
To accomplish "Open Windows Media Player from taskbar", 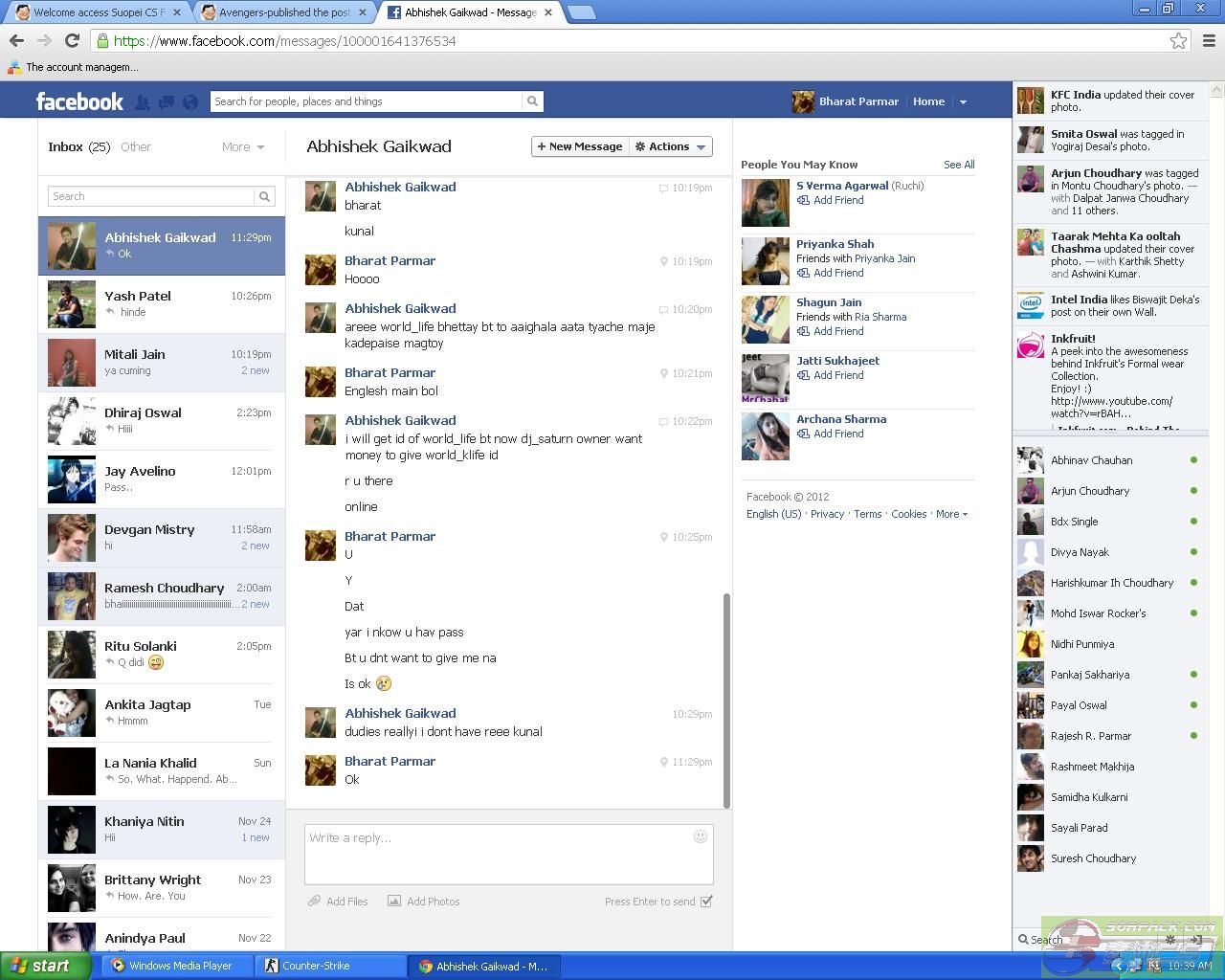I will click(x=178, y=966).
